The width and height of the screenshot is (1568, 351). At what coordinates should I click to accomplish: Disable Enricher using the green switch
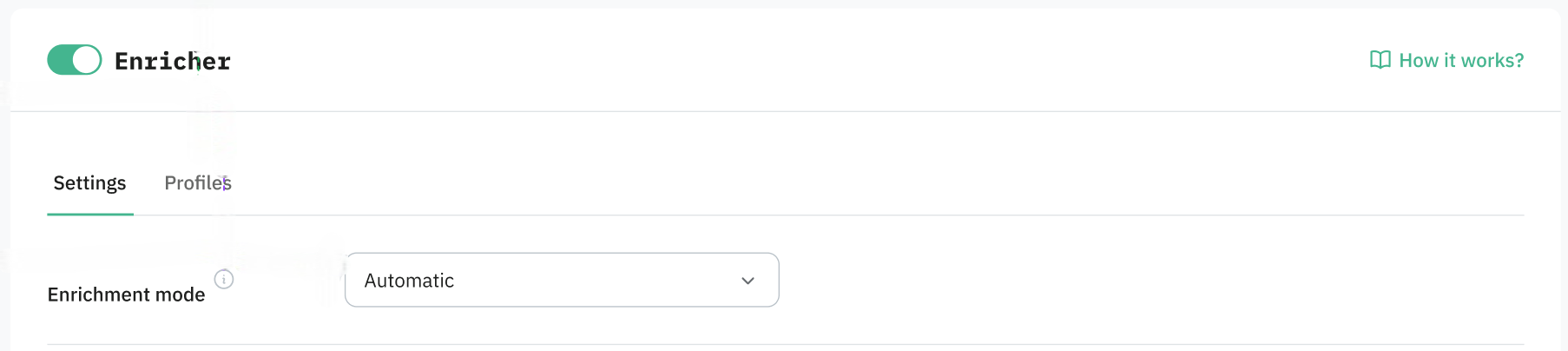coord(75,60)
